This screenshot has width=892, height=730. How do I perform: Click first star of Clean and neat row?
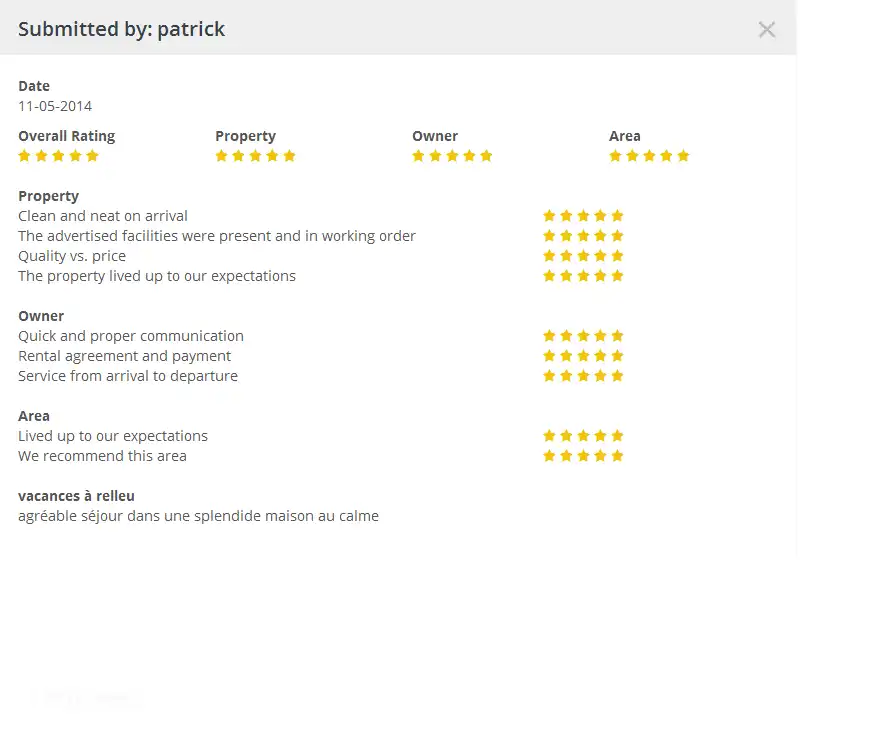[549, 216]
